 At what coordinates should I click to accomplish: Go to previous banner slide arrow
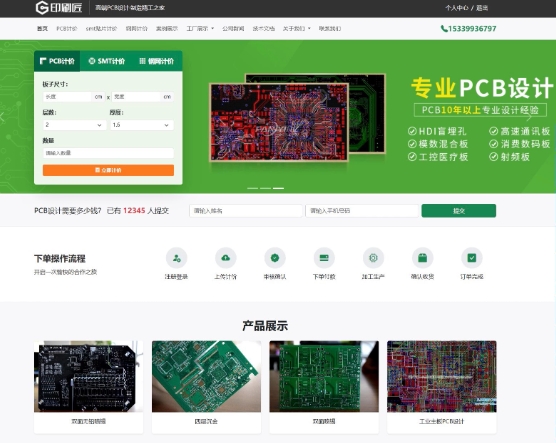(2, 117)
